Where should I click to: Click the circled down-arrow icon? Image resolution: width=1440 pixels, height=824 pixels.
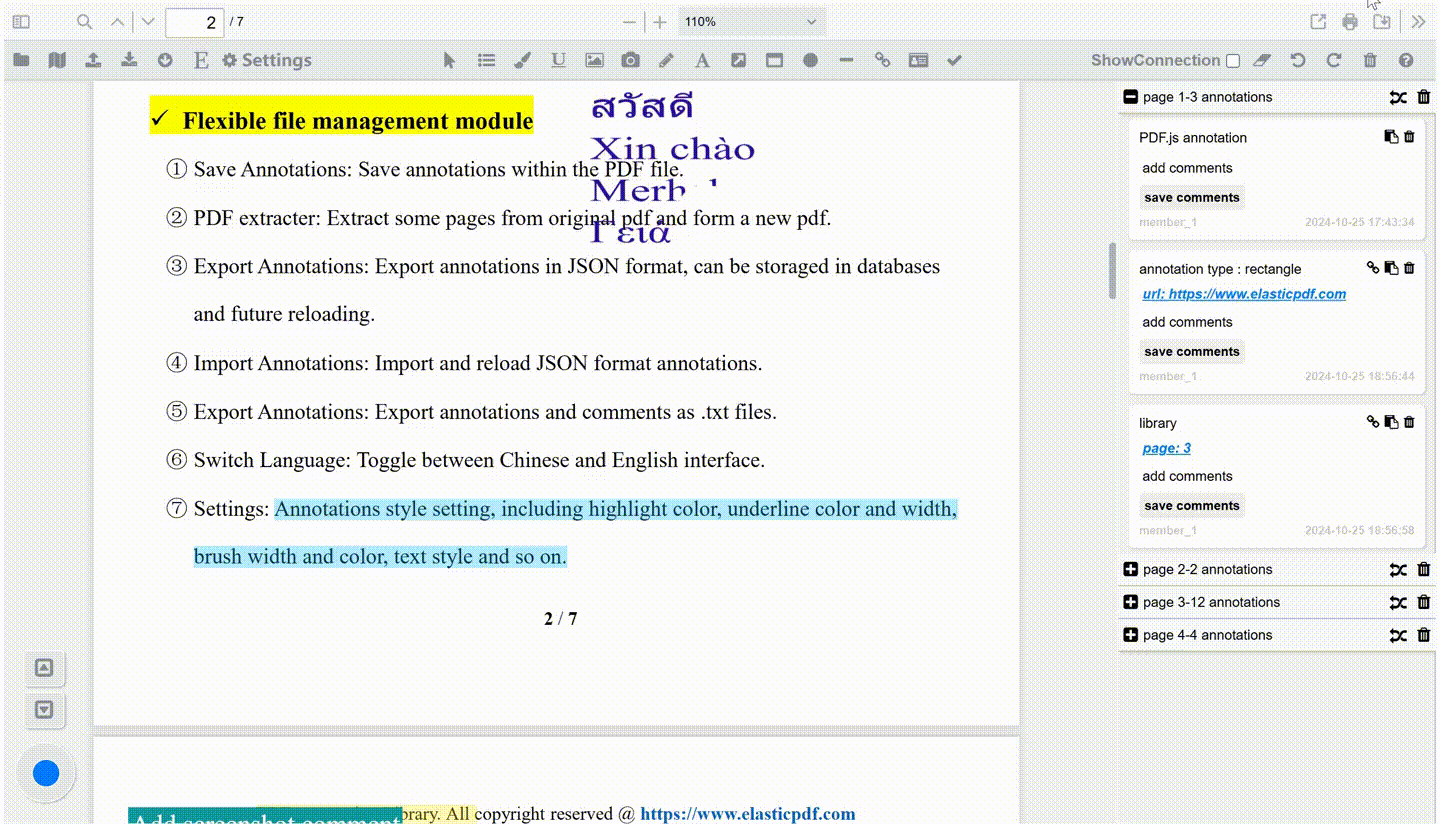click(x=165, y=60)
